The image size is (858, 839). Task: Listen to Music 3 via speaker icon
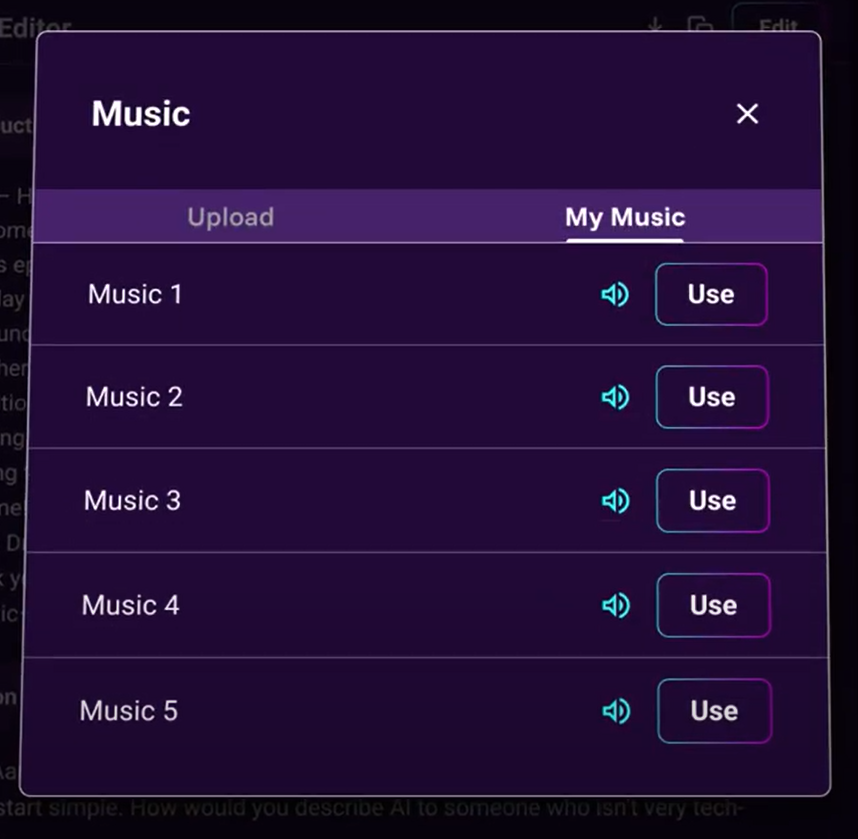point(616,501)
